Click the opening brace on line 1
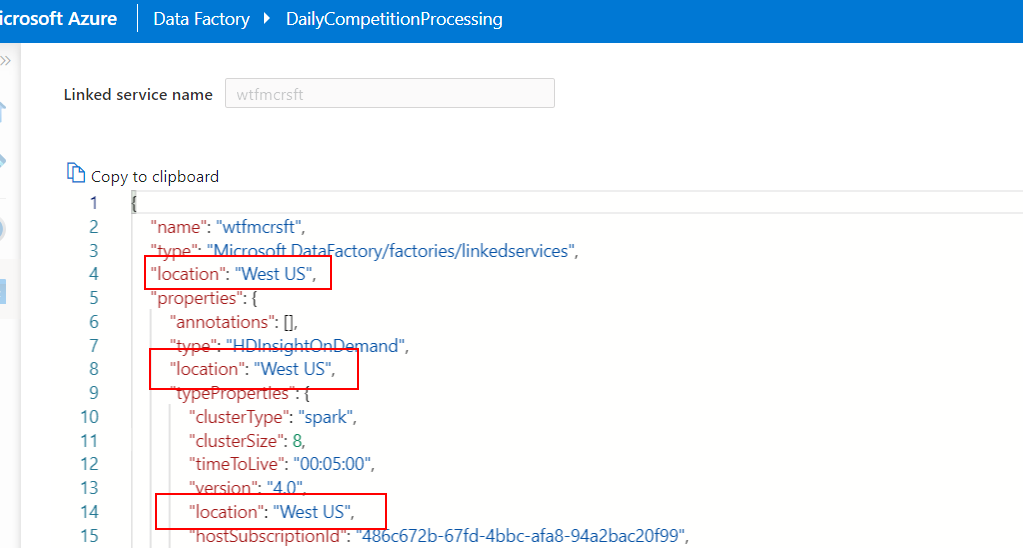The image size is (1023, 548). tap(134, 203)
